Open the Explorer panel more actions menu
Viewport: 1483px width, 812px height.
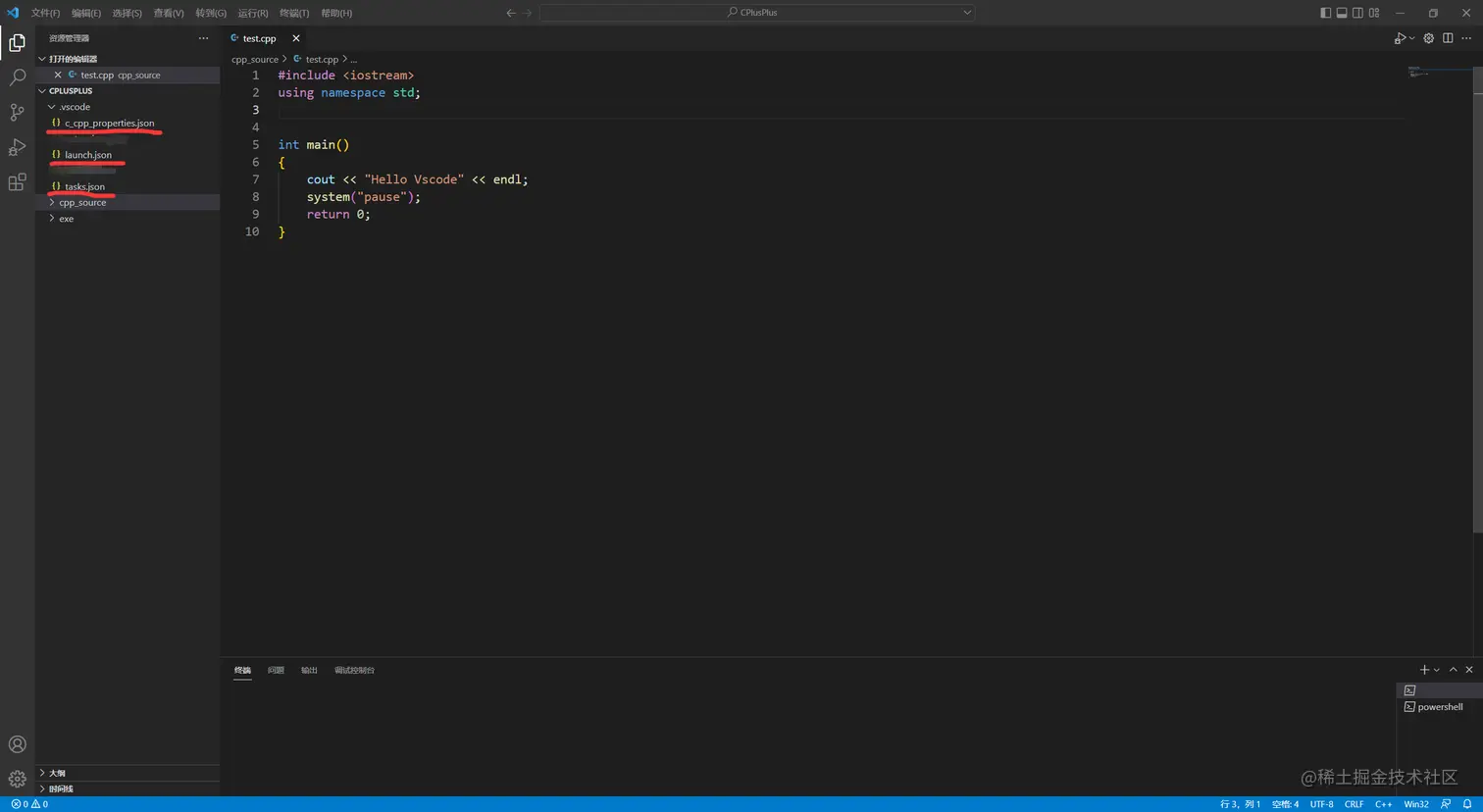pyautogui.click(x=203, y=38)
